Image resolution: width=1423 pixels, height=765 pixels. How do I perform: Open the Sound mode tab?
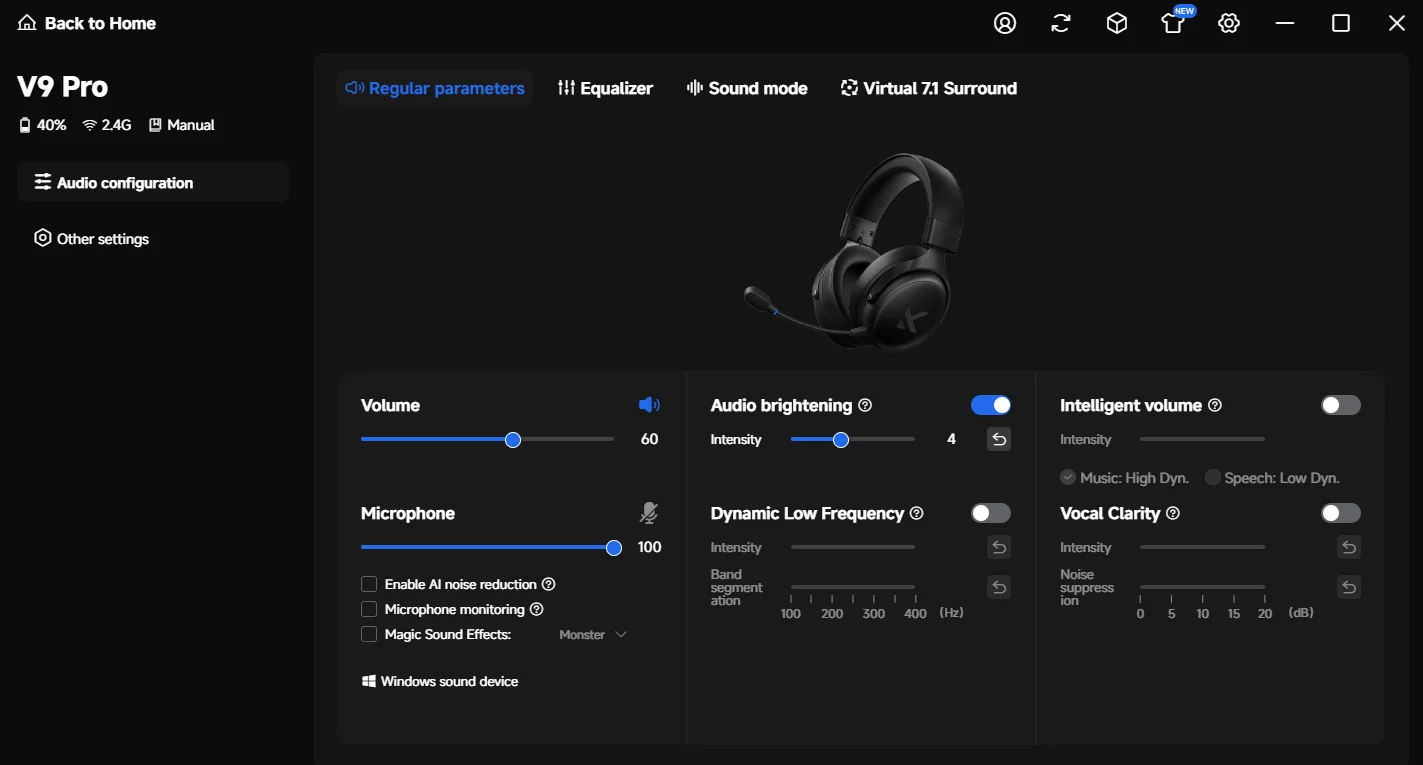click(x=747, y=88)
